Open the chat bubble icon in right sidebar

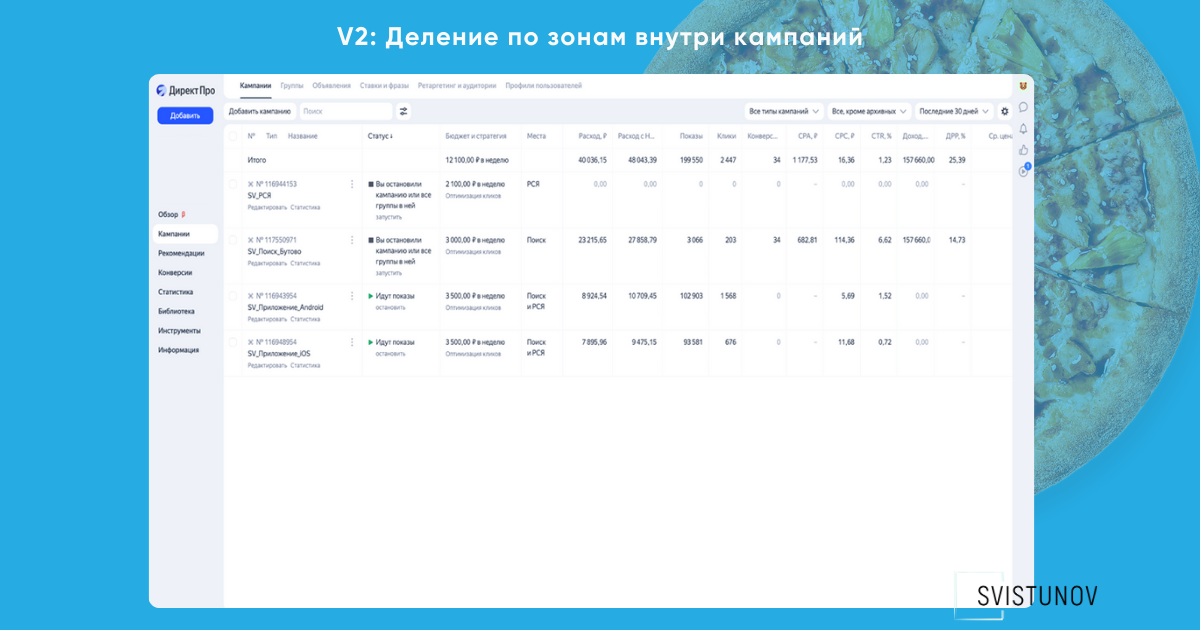1023,107
